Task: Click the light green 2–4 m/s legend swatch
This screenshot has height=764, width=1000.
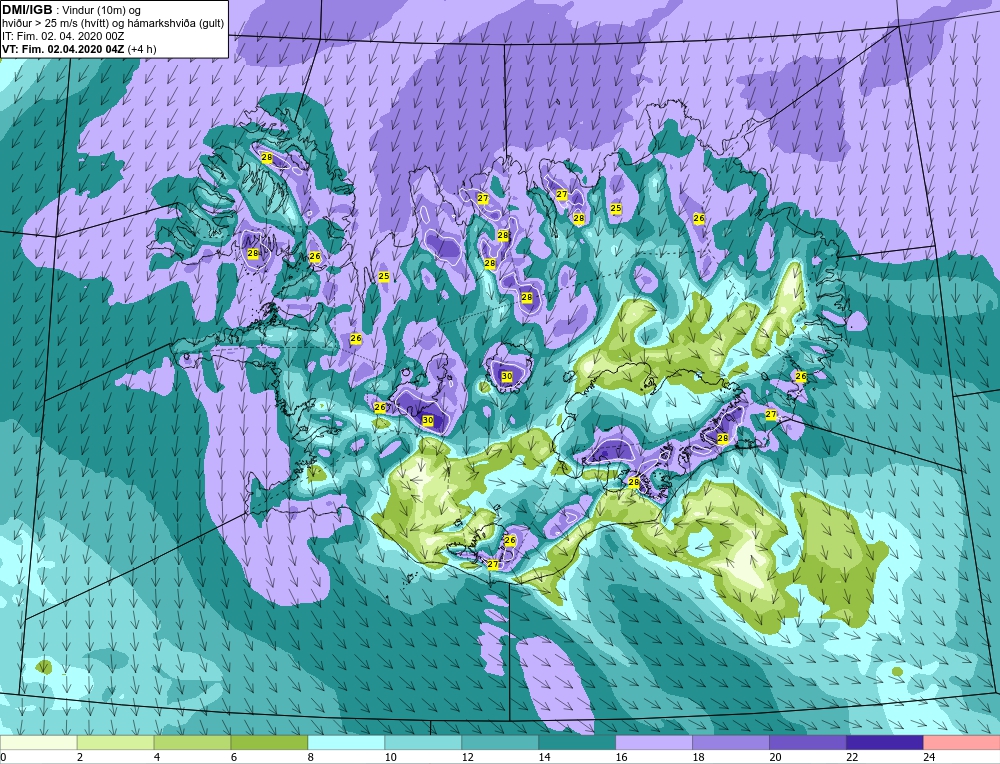Action: pos(115,743)
